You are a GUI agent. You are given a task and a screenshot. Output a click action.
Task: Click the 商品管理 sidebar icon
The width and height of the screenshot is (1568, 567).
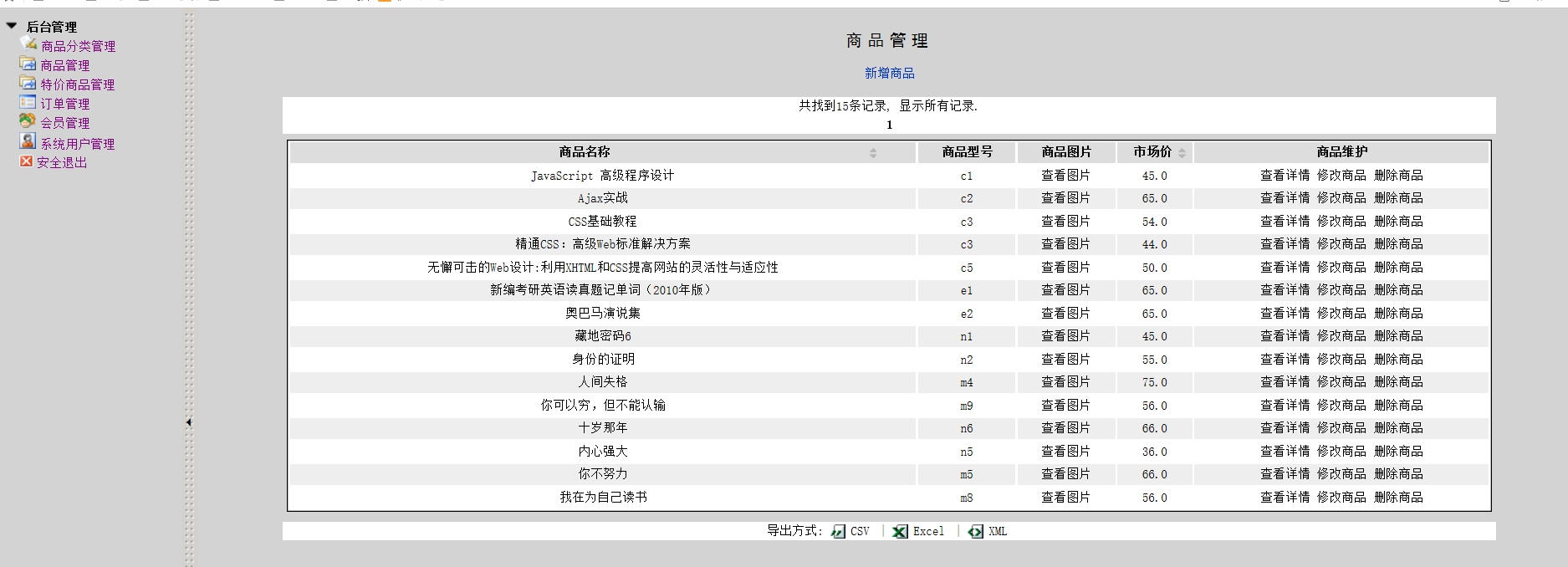pos(28,64)
